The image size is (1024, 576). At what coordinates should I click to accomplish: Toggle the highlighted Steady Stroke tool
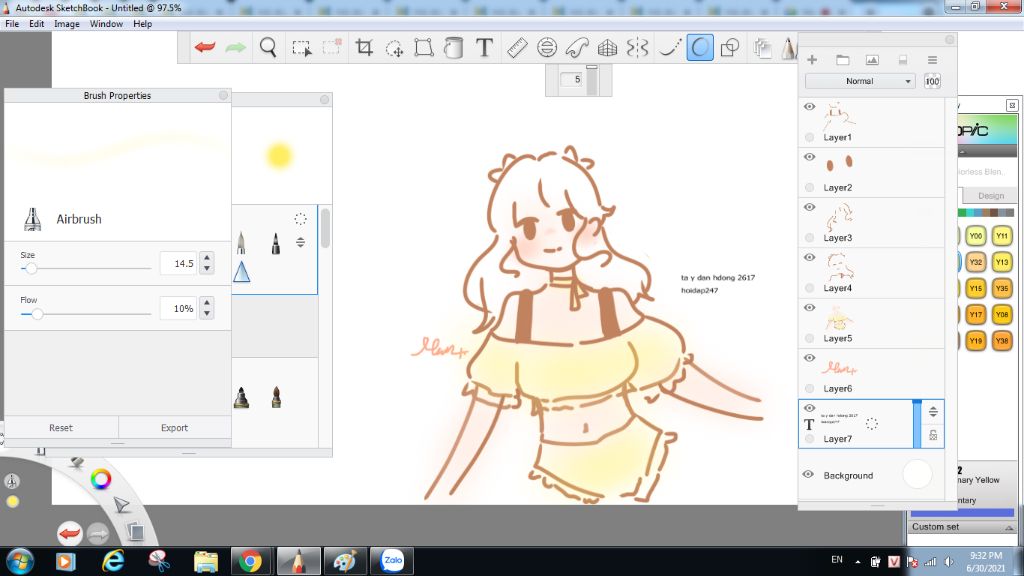click(x=699, y=47)
